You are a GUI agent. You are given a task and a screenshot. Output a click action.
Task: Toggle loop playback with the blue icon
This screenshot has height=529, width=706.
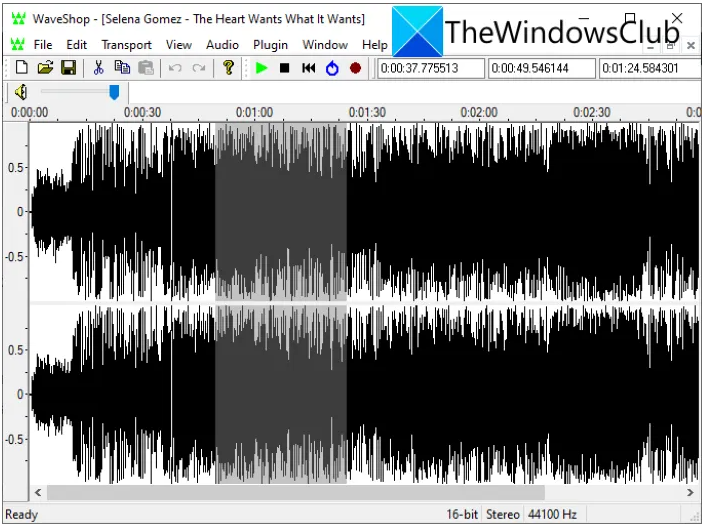332,68
